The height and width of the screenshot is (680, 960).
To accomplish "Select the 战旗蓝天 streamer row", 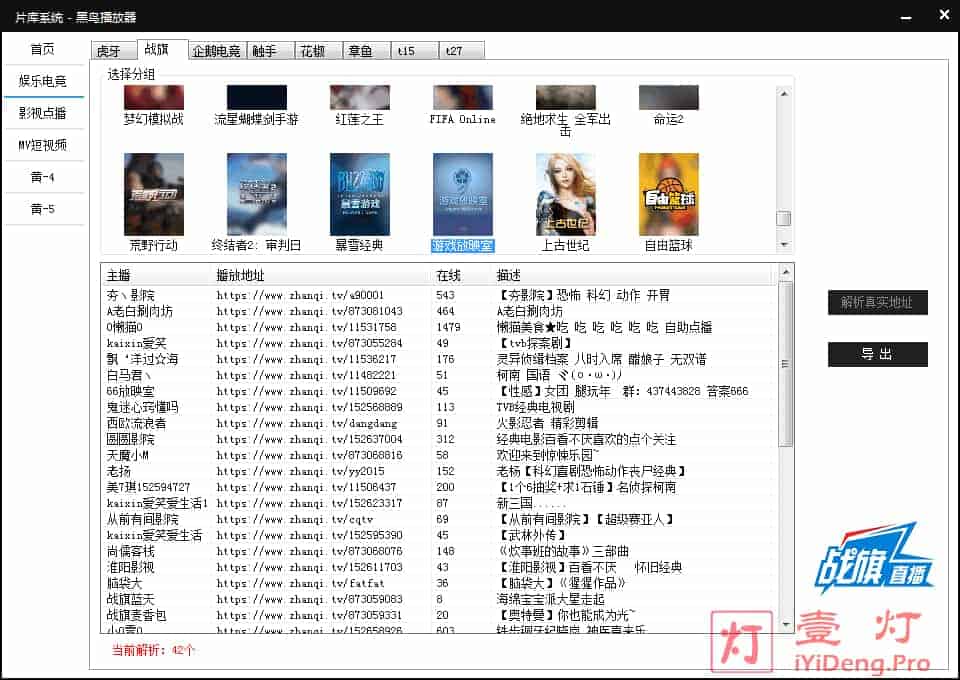I will pyautogui.click(x=440, y=599).
